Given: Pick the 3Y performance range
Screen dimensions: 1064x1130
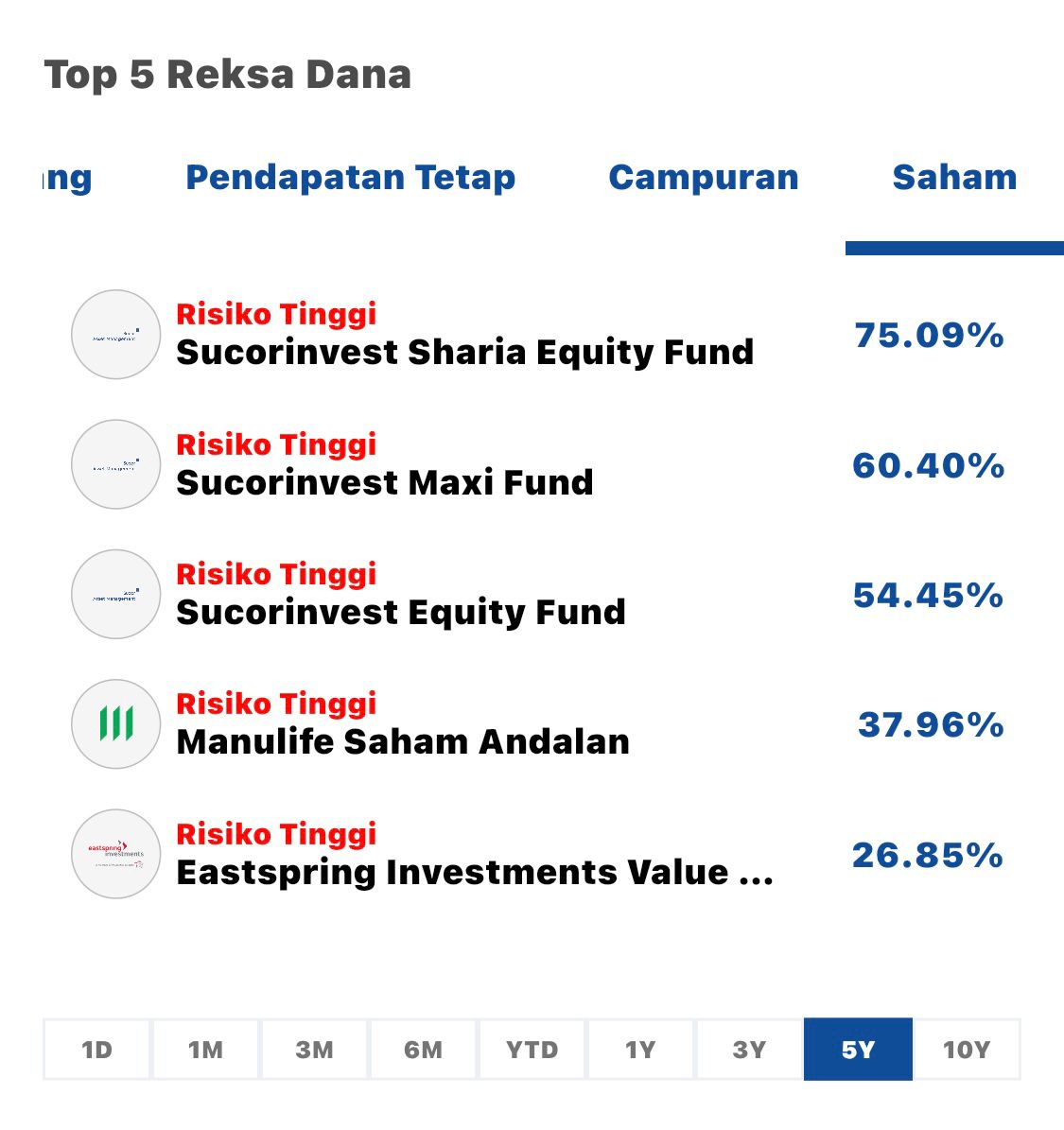Looking at the screenshot, I should click(749, 1049).
